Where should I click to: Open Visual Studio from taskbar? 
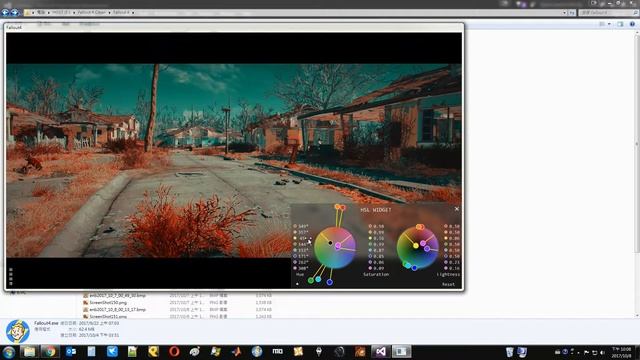click(x=380, y=351)
